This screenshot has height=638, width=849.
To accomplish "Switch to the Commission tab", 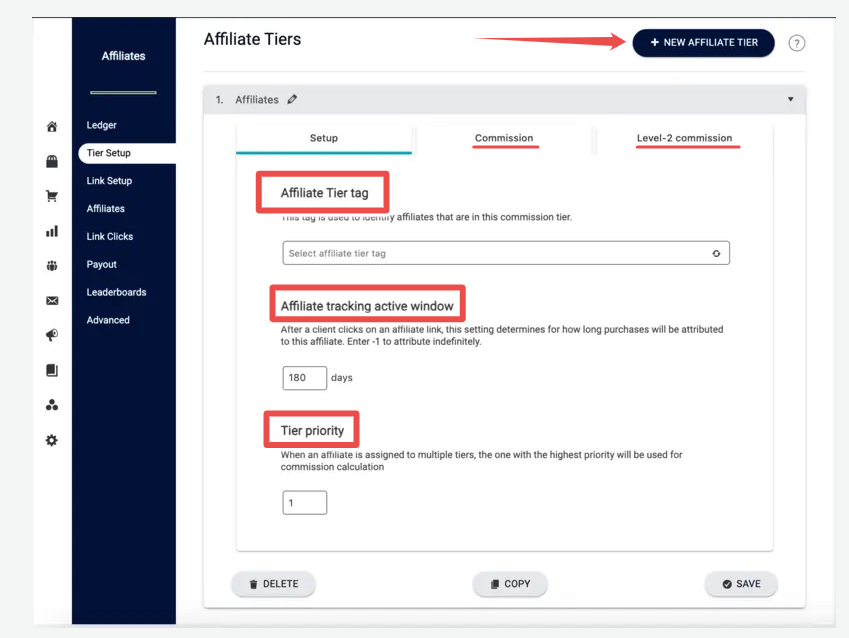I will (504, 138).
